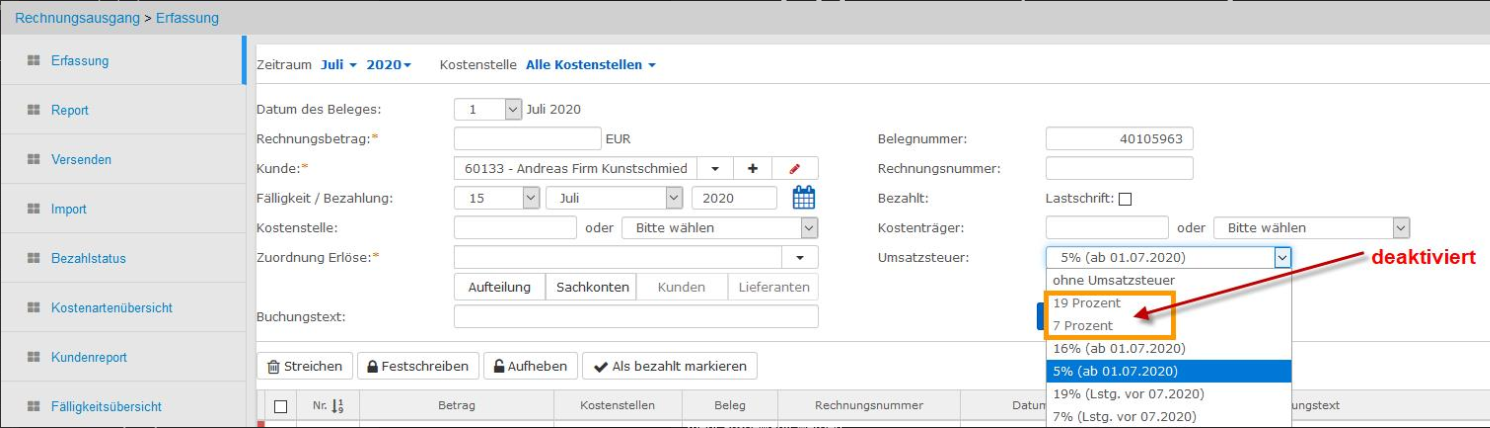Image resolution: width=1490 pixels, height=428 pixels.
Task: Click the Streichen button
Action: click(x=305, y=366)
